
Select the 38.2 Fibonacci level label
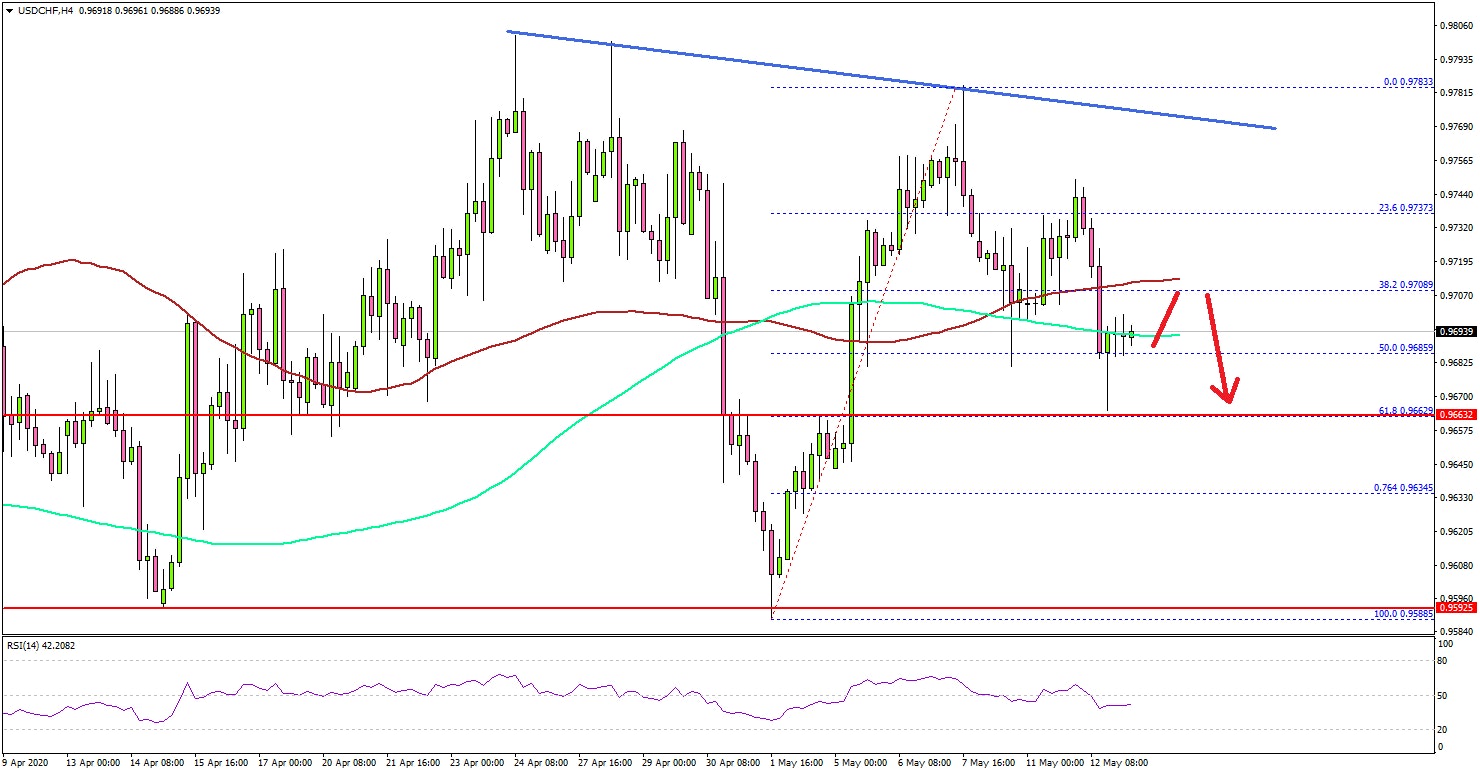(1406, 285)
